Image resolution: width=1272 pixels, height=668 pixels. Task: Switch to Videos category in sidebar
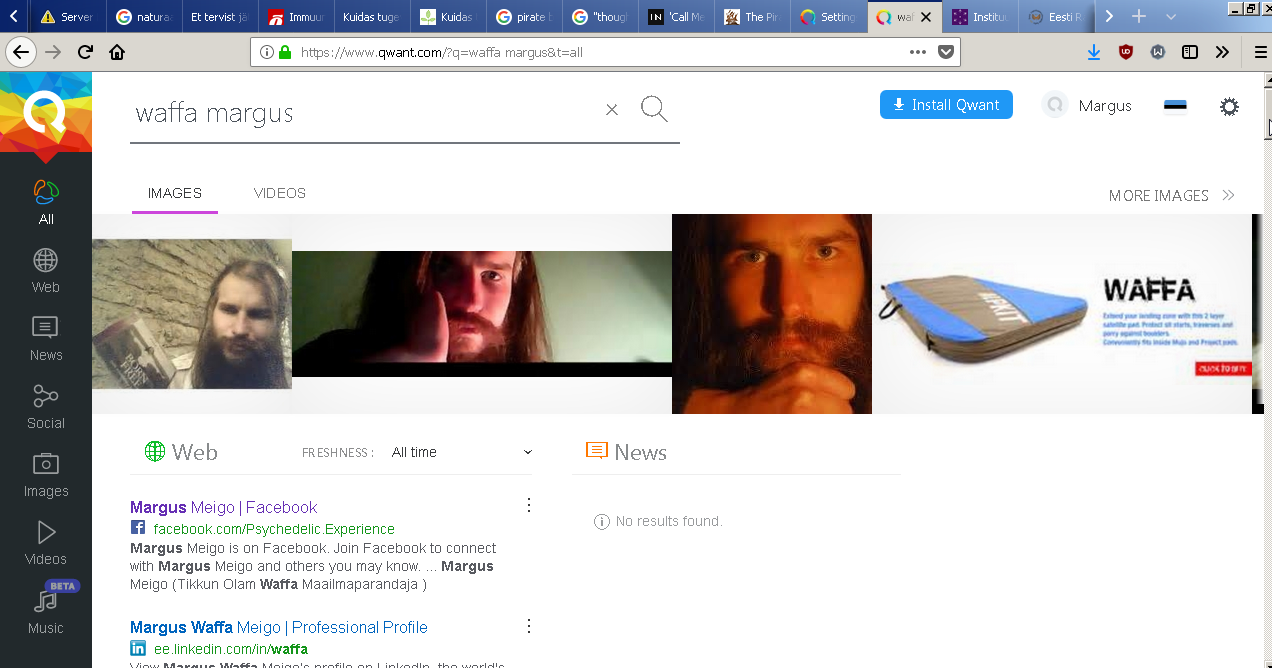click(x=46, y=543)
